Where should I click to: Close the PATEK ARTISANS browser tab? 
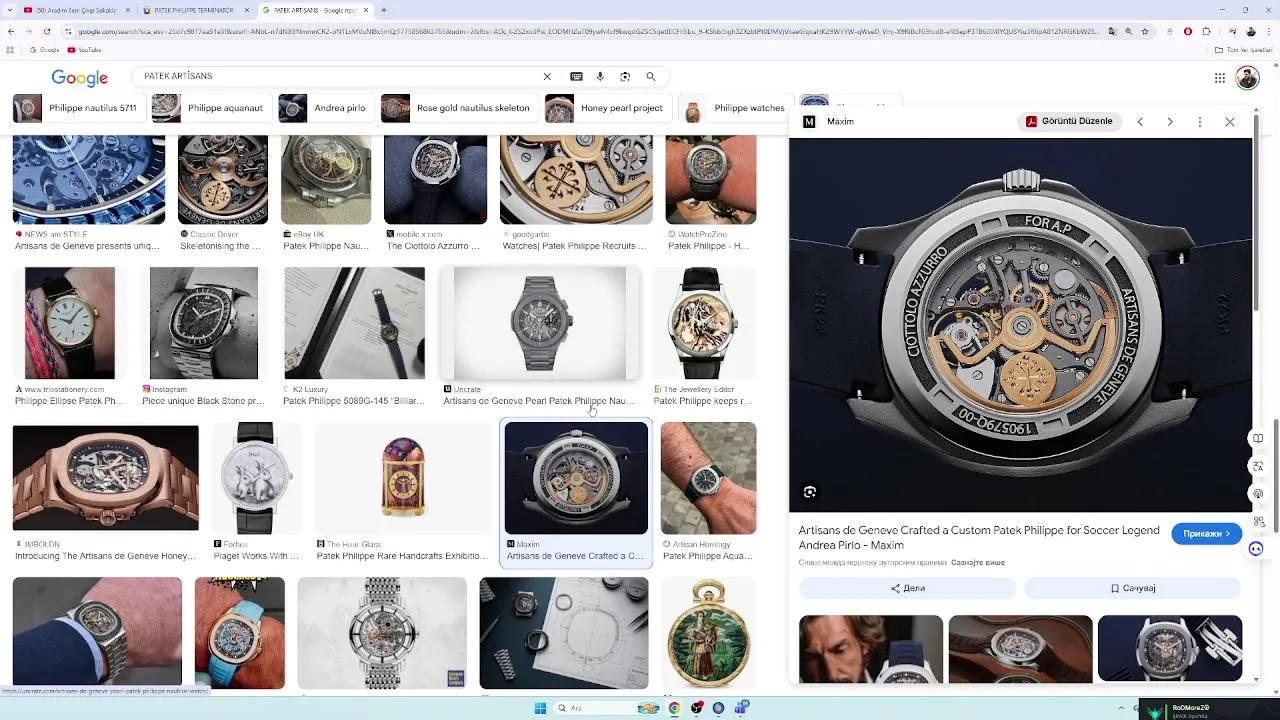366,10
